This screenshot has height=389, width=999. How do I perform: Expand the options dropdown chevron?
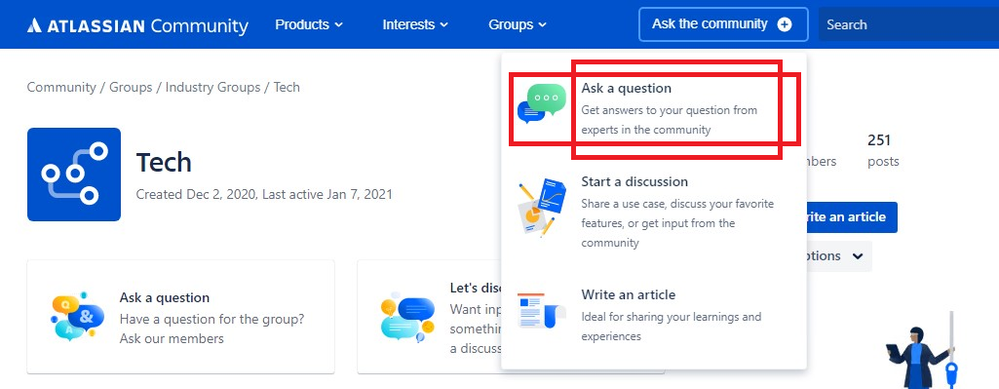point(858,256)
